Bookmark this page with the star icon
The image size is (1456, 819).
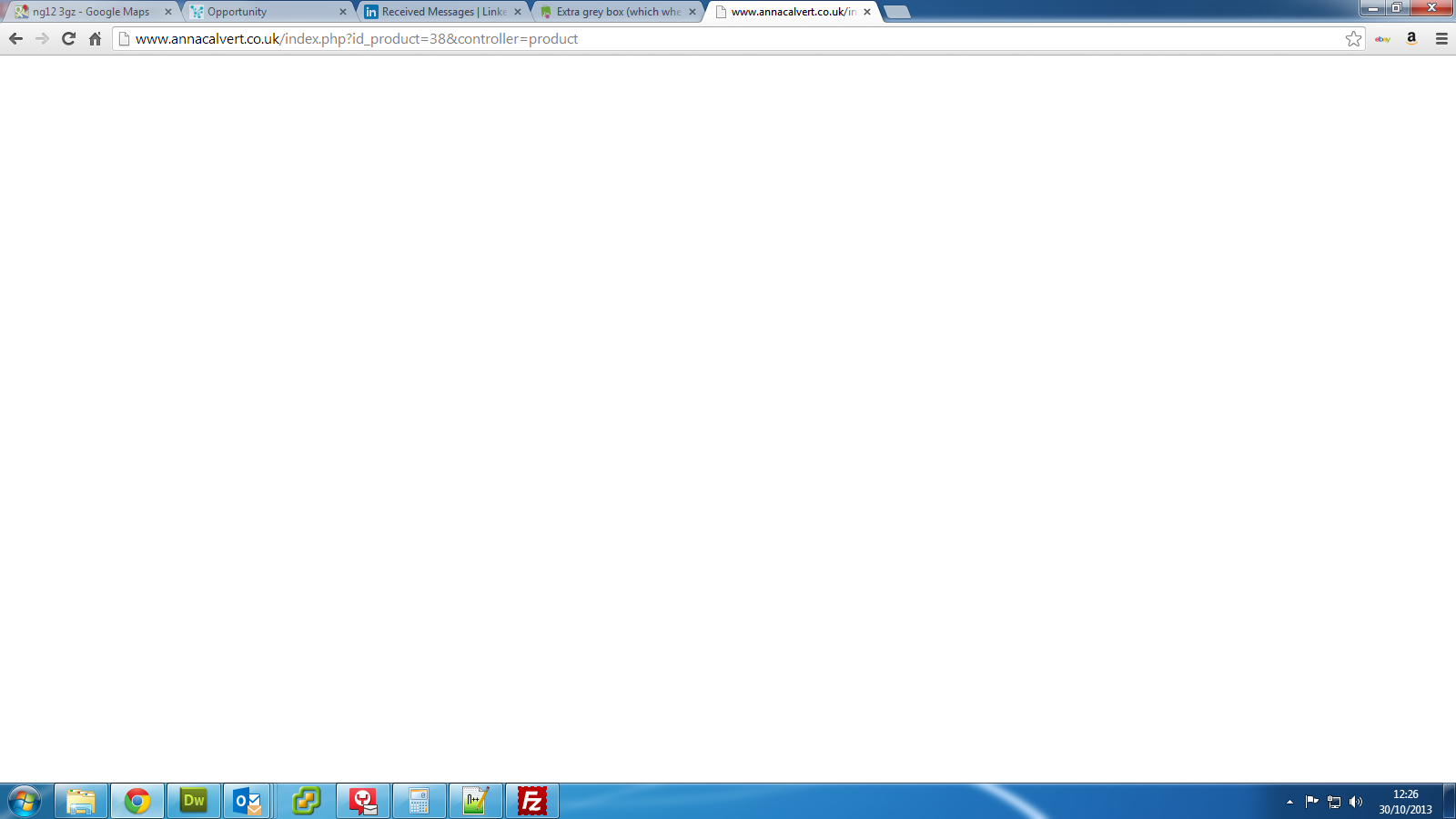tap(1353, 38)
